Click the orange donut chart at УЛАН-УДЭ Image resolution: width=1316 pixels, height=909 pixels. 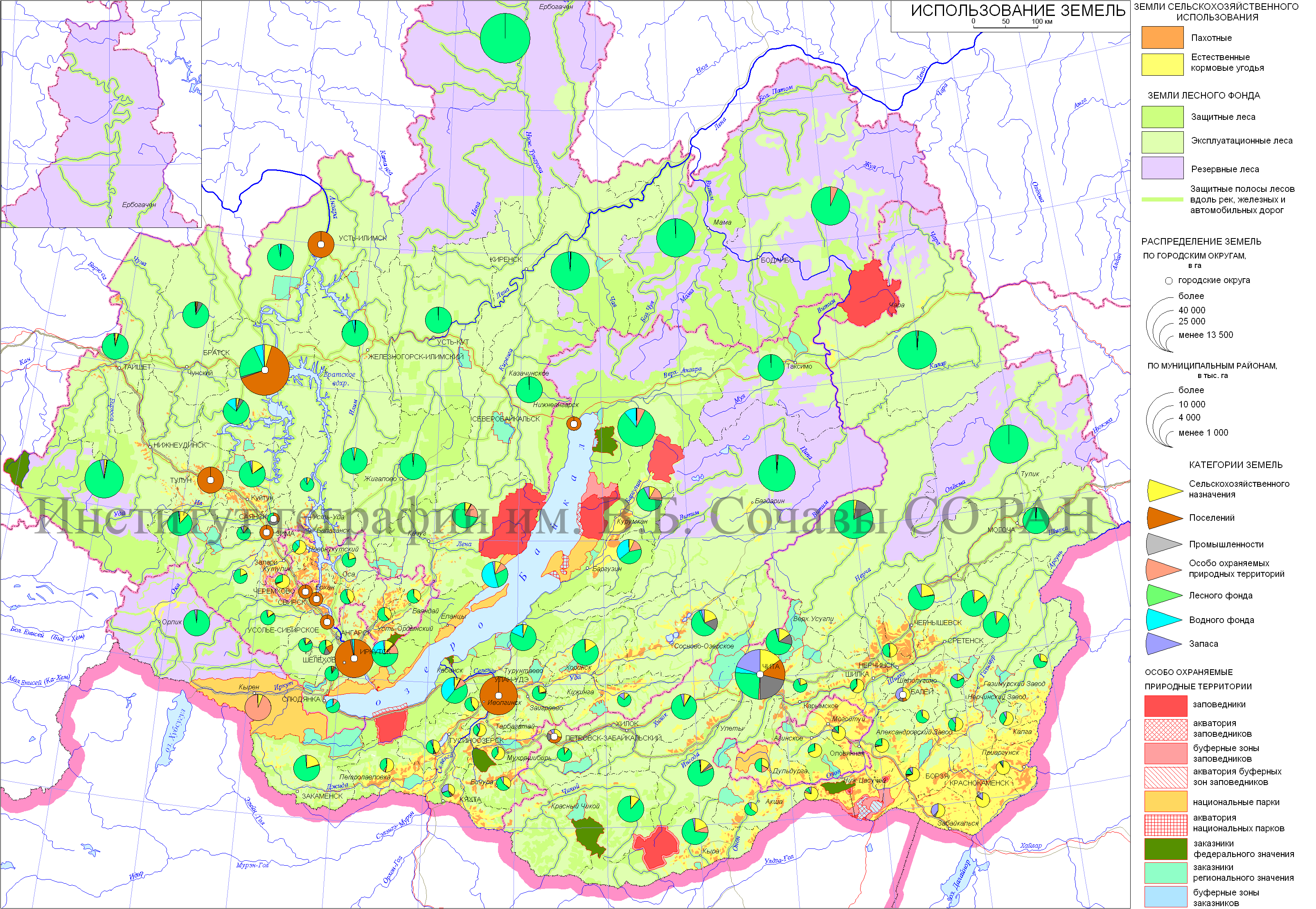click(x=498, y=695)
